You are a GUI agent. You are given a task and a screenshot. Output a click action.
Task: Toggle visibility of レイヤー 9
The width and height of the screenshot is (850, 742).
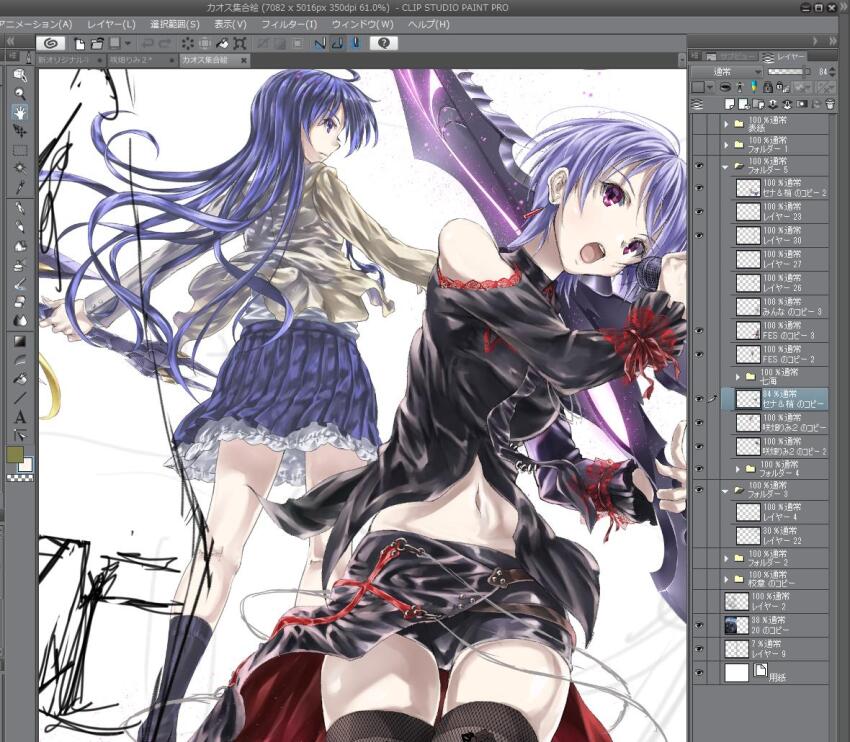[699, 649]
